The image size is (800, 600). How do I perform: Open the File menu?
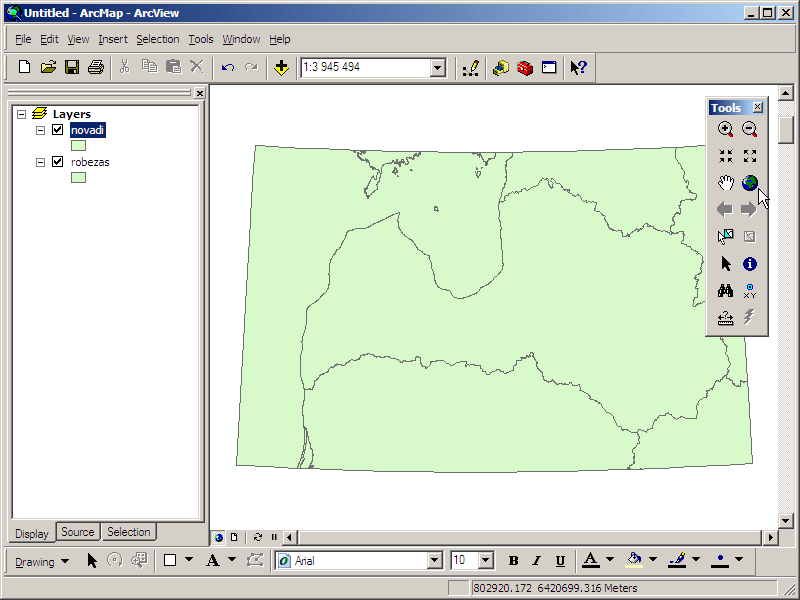click(23, 39)
